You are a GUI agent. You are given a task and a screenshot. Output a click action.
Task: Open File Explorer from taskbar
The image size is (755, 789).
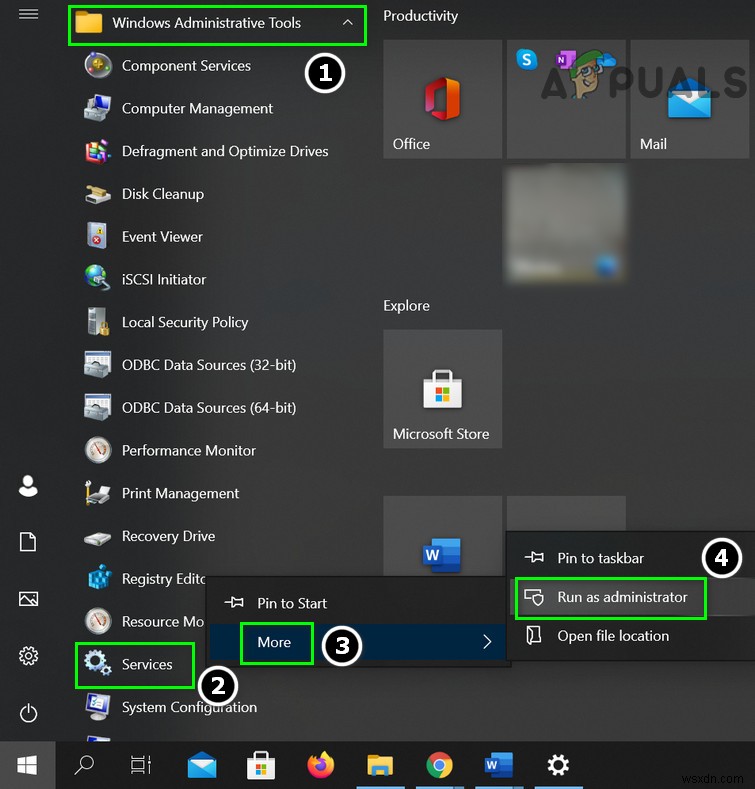380,765
